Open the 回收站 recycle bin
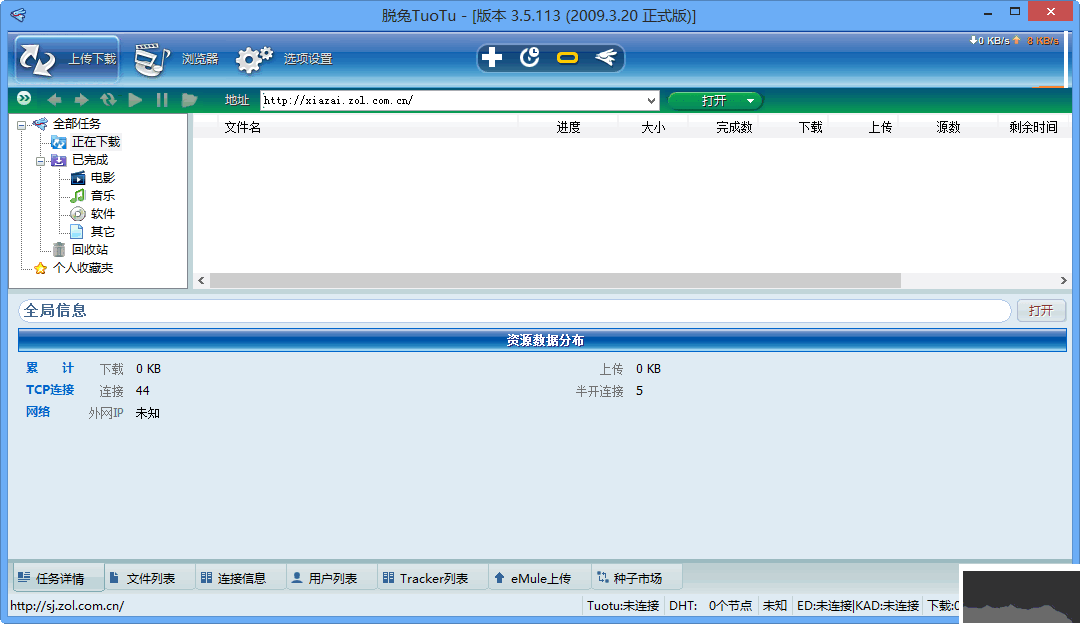Screen dimensions: 1080x624 [90, 249]
